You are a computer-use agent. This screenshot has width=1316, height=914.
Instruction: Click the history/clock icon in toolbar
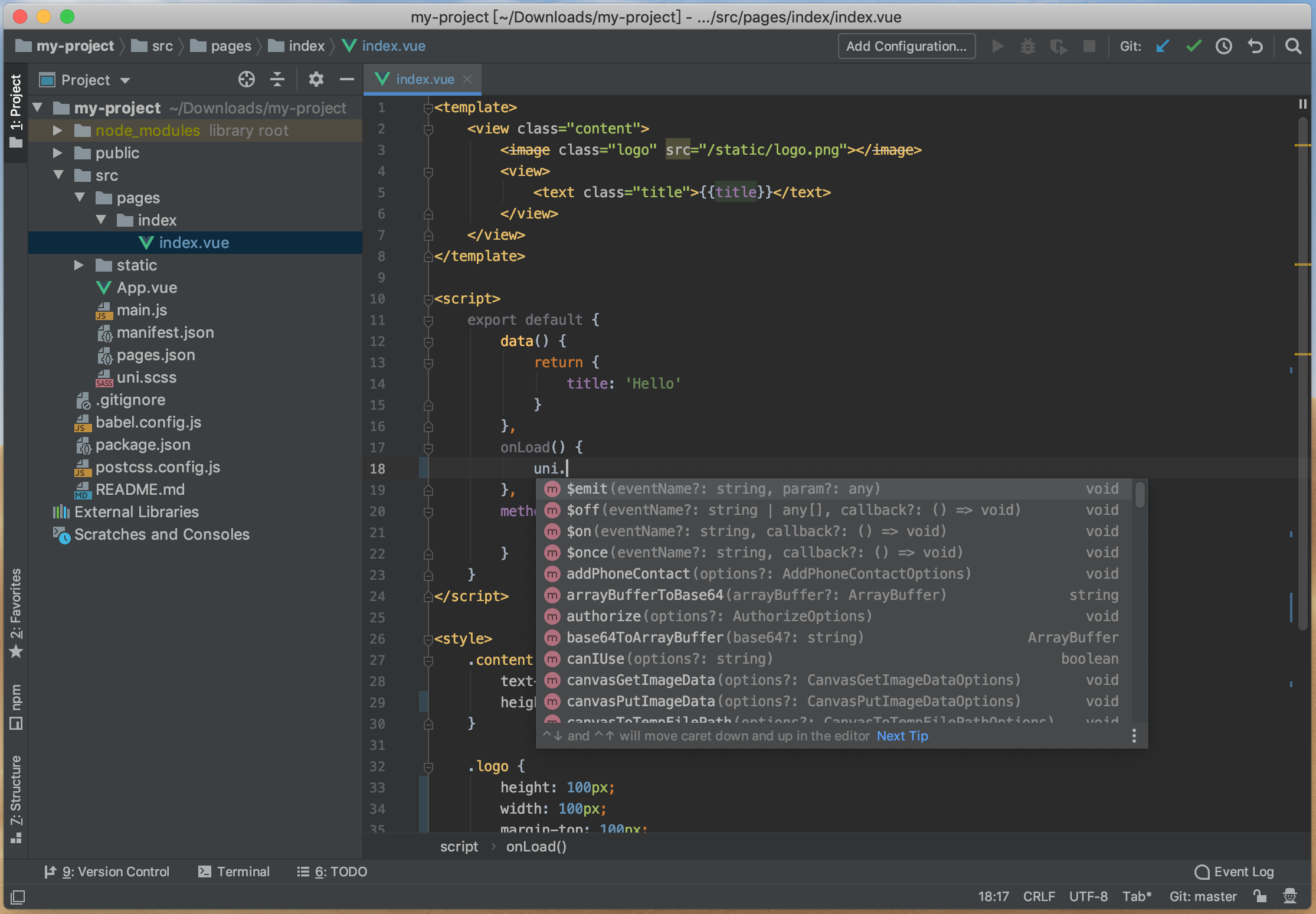coord(1225,46)
